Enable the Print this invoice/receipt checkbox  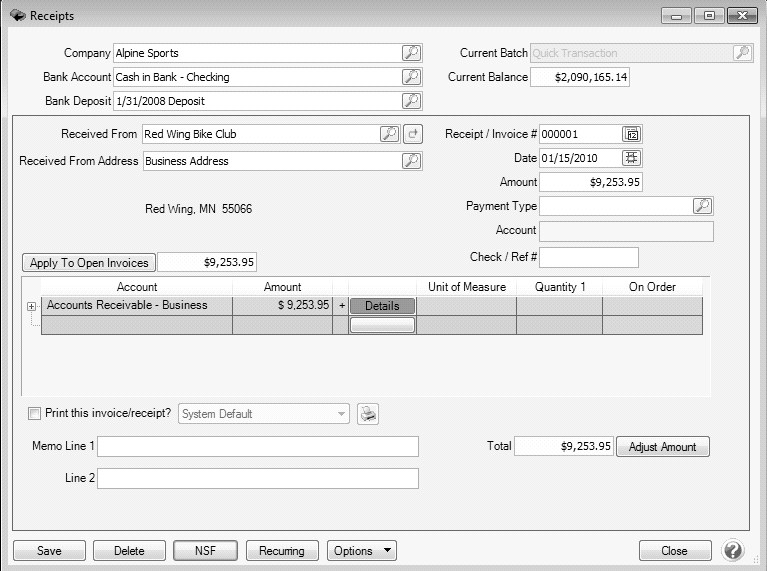pyautogui.click(x=35, y=414)
